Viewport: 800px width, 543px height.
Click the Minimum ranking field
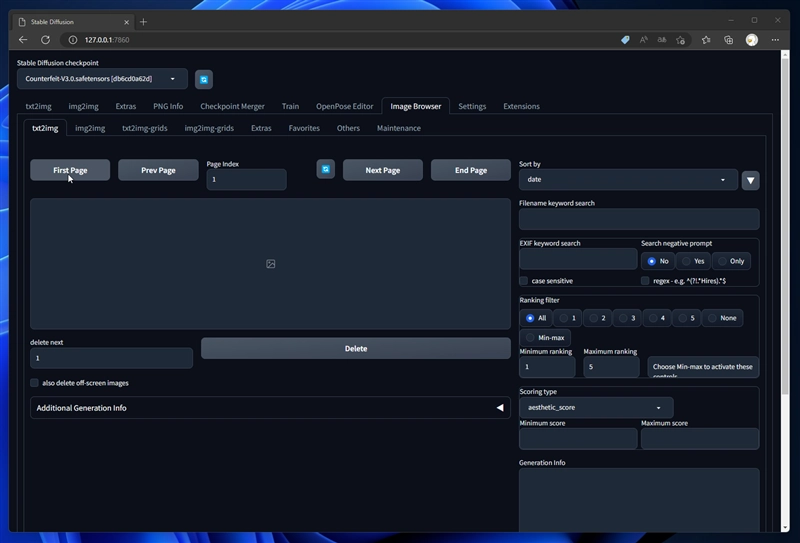click(x=547, y=367)
